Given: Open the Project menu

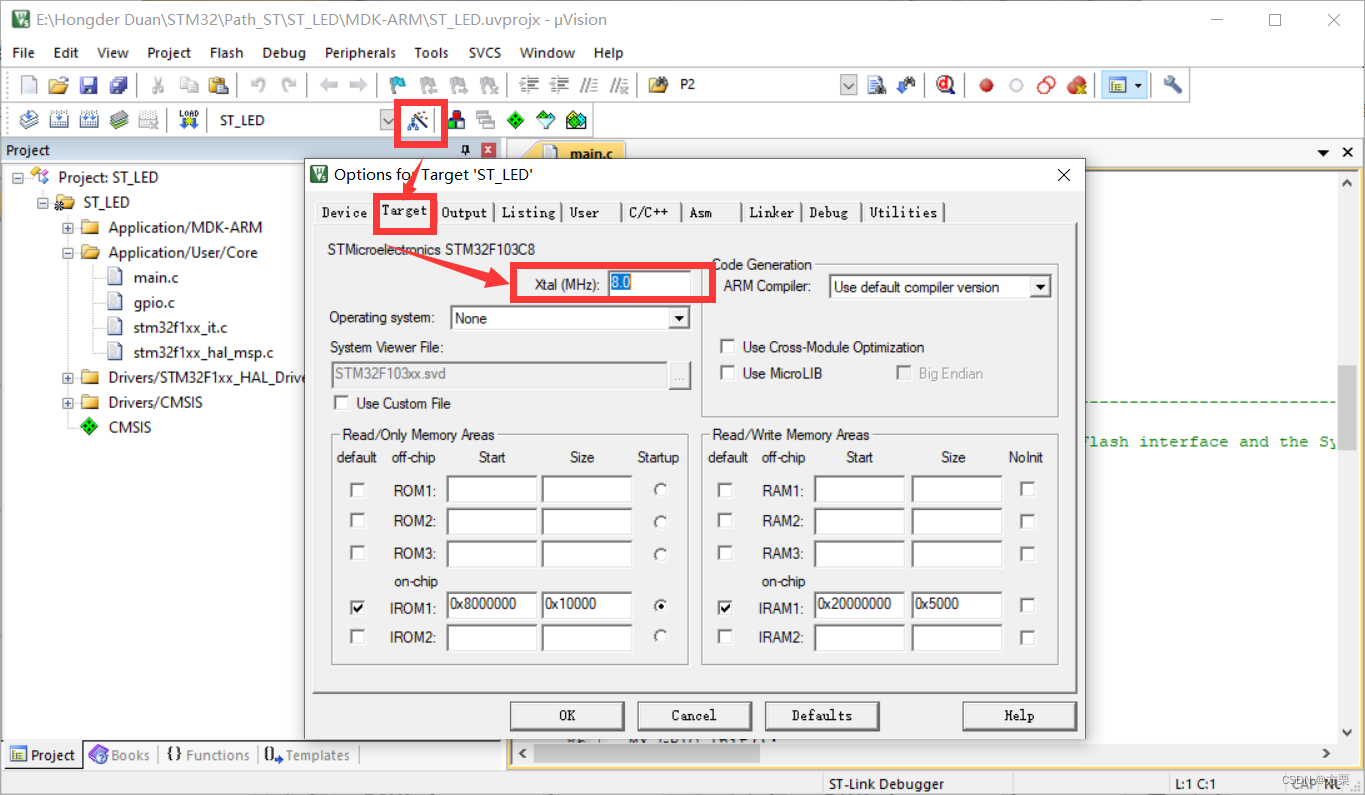Looking at the screenshot, I should [x=169, y=53].
